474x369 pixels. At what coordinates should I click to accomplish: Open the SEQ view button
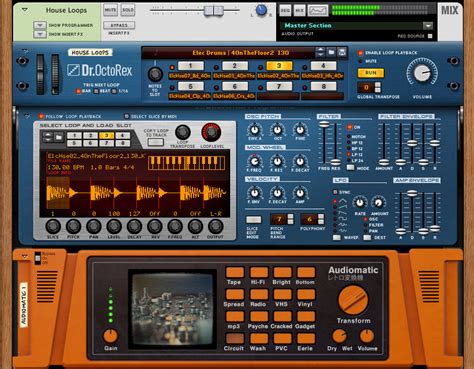click(x=285, y=11)
